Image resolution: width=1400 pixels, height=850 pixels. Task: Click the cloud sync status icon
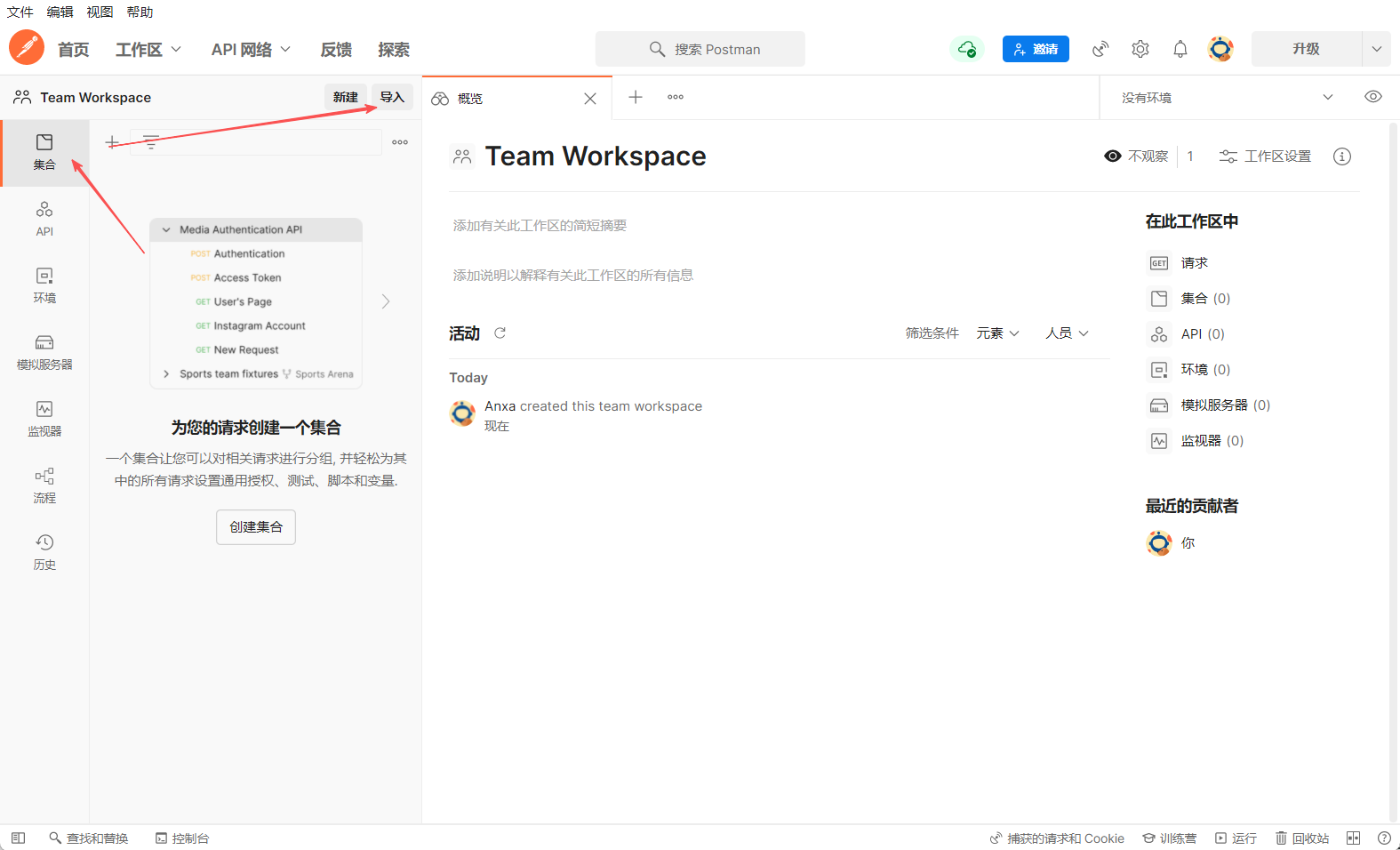pyautogui.click(x=966, y=49)
